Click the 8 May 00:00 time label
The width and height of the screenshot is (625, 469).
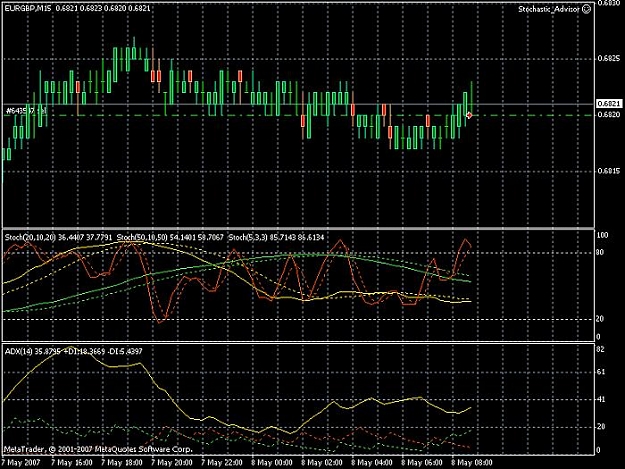pyautogui.click(x=272, y=463)
